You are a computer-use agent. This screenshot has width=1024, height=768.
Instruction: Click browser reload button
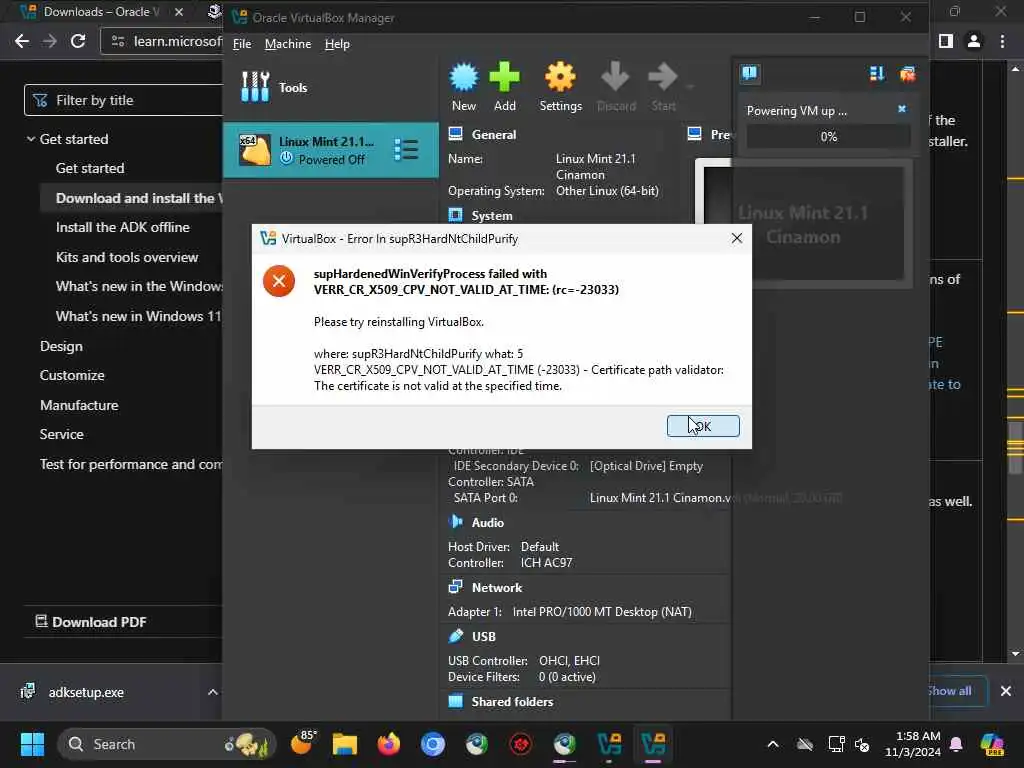tap(78, 41)
